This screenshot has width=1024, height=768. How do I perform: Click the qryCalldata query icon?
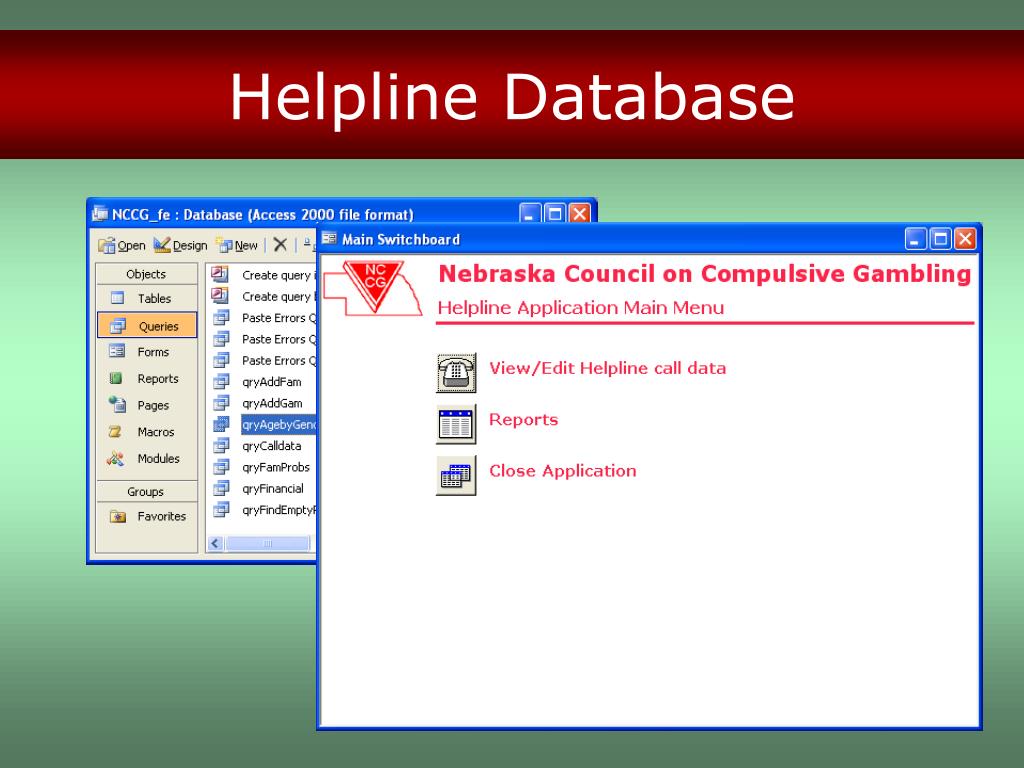221,445
